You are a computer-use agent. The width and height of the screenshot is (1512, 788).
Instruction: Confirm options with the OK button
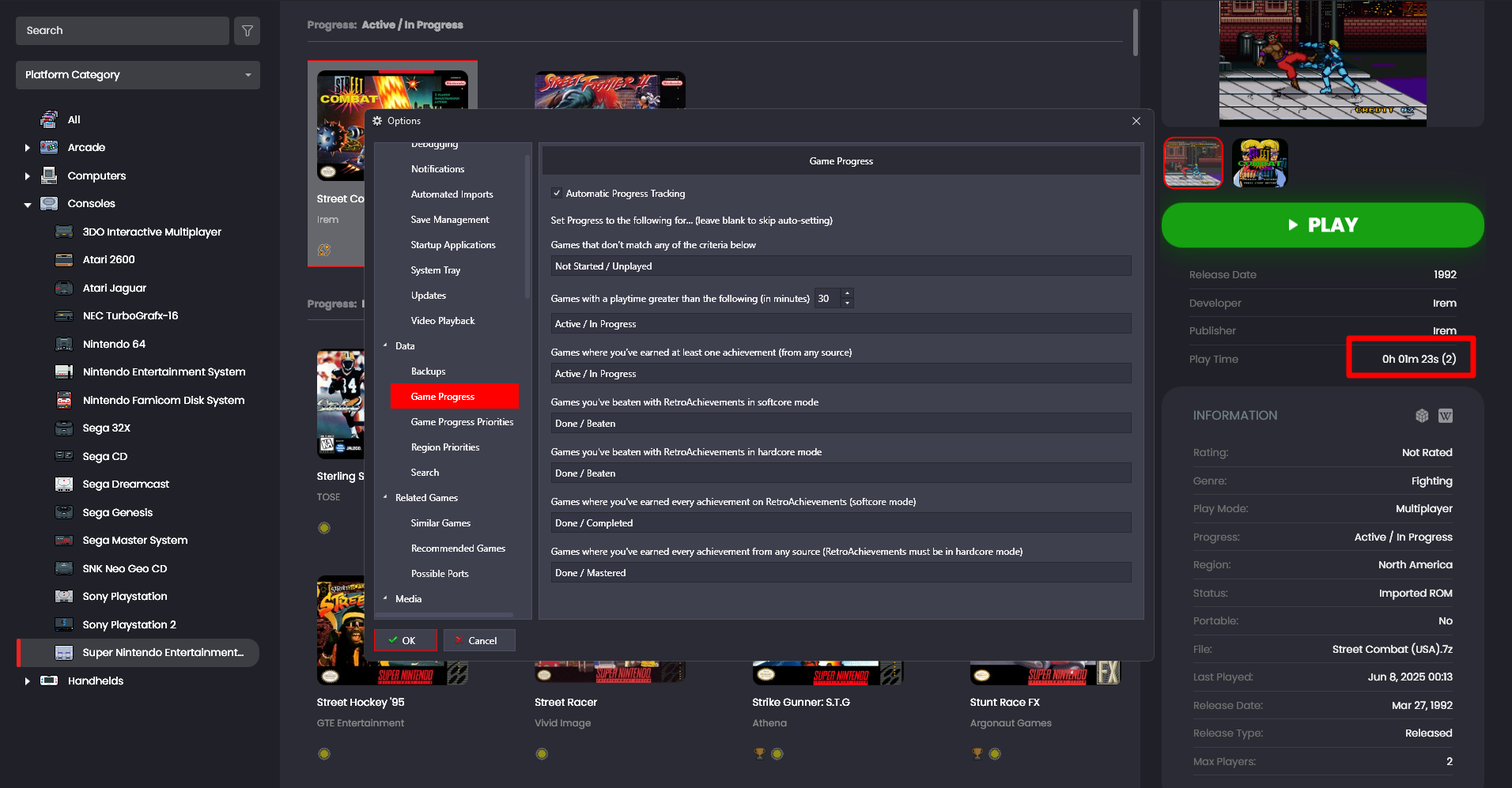point(406,640)
